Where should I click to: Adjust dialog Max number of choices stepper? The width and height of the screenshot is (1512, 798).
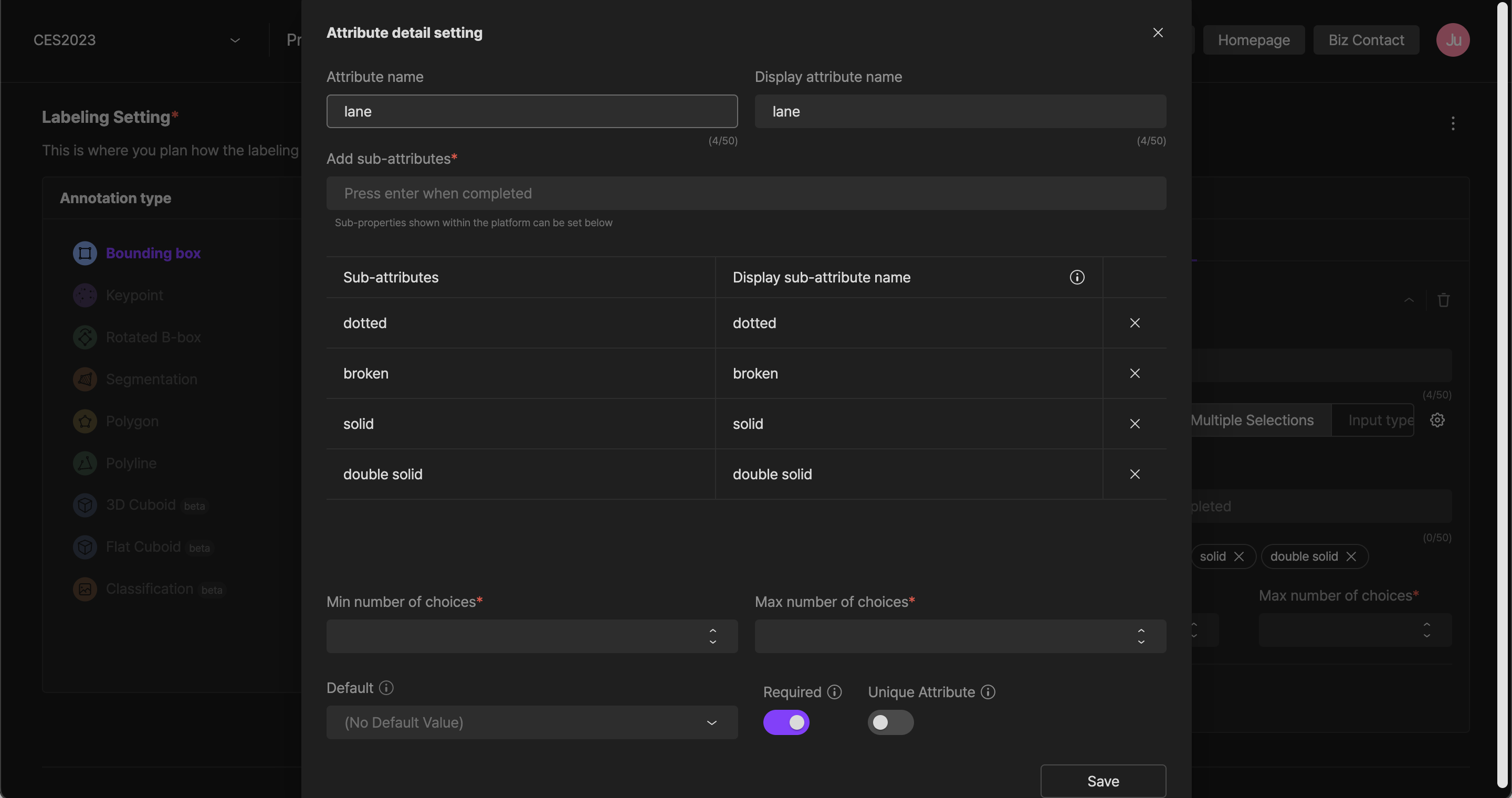1141,637
